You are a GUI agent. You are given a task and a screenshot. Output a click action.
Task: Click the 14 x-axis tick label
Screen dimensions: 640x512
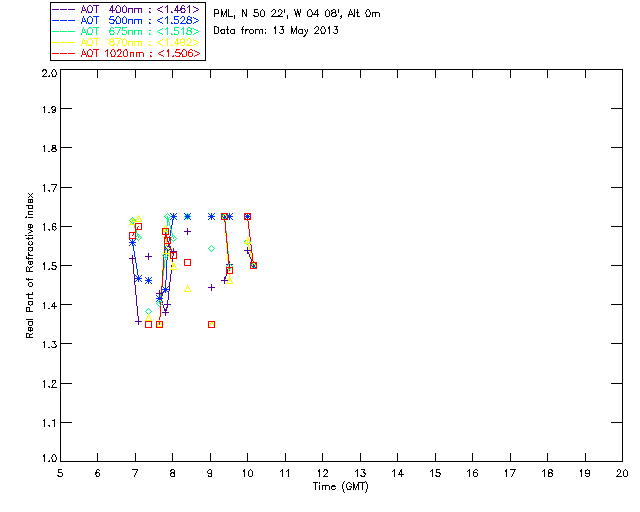398,473
